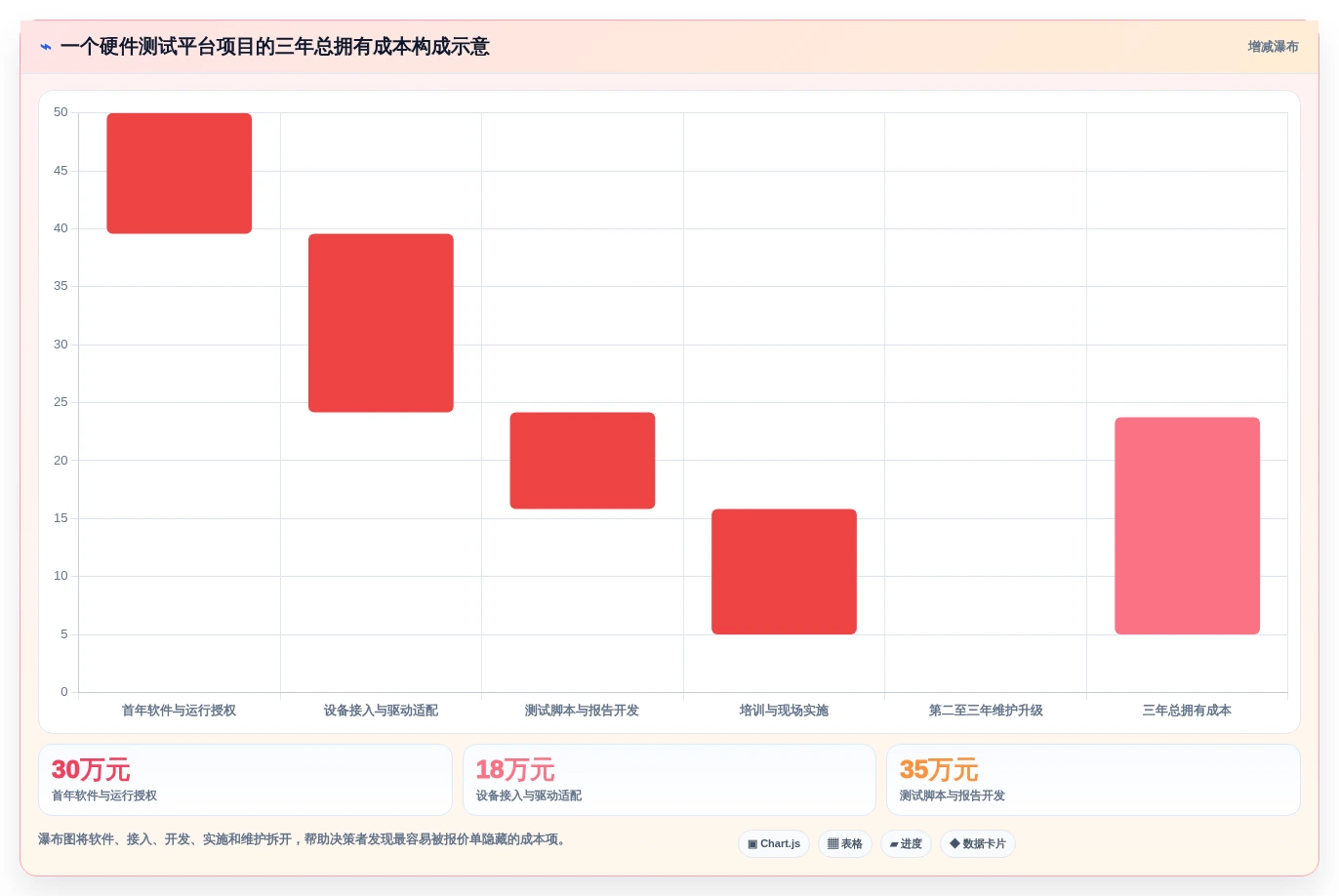Click the x-axis label 首年软件与运行授权
Image resolution: width=1339 pixels, height=896 pixels.
[x=179, y=711]
